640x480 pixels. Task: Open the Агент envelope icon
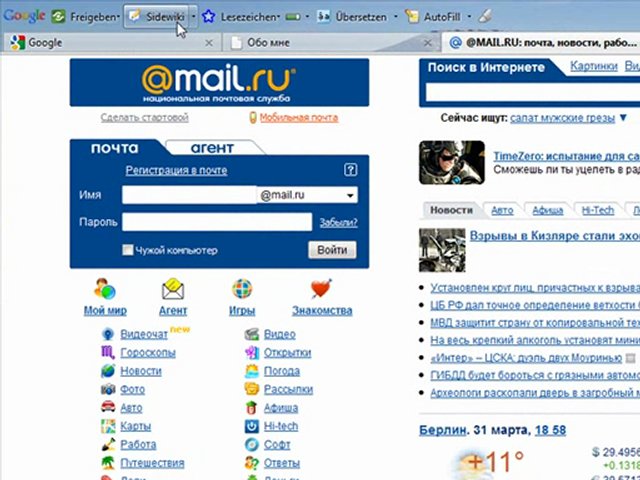[x=173, y=290]
